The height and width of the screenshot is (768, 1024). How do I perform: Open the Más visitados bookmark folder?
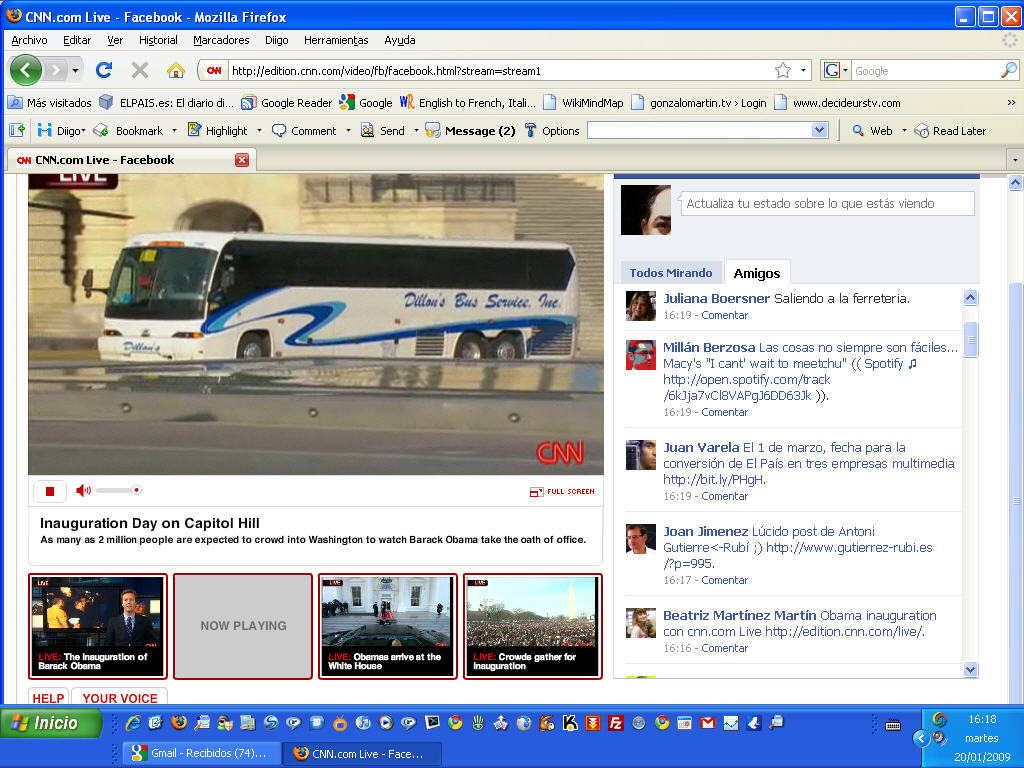(x=51, y=103)
